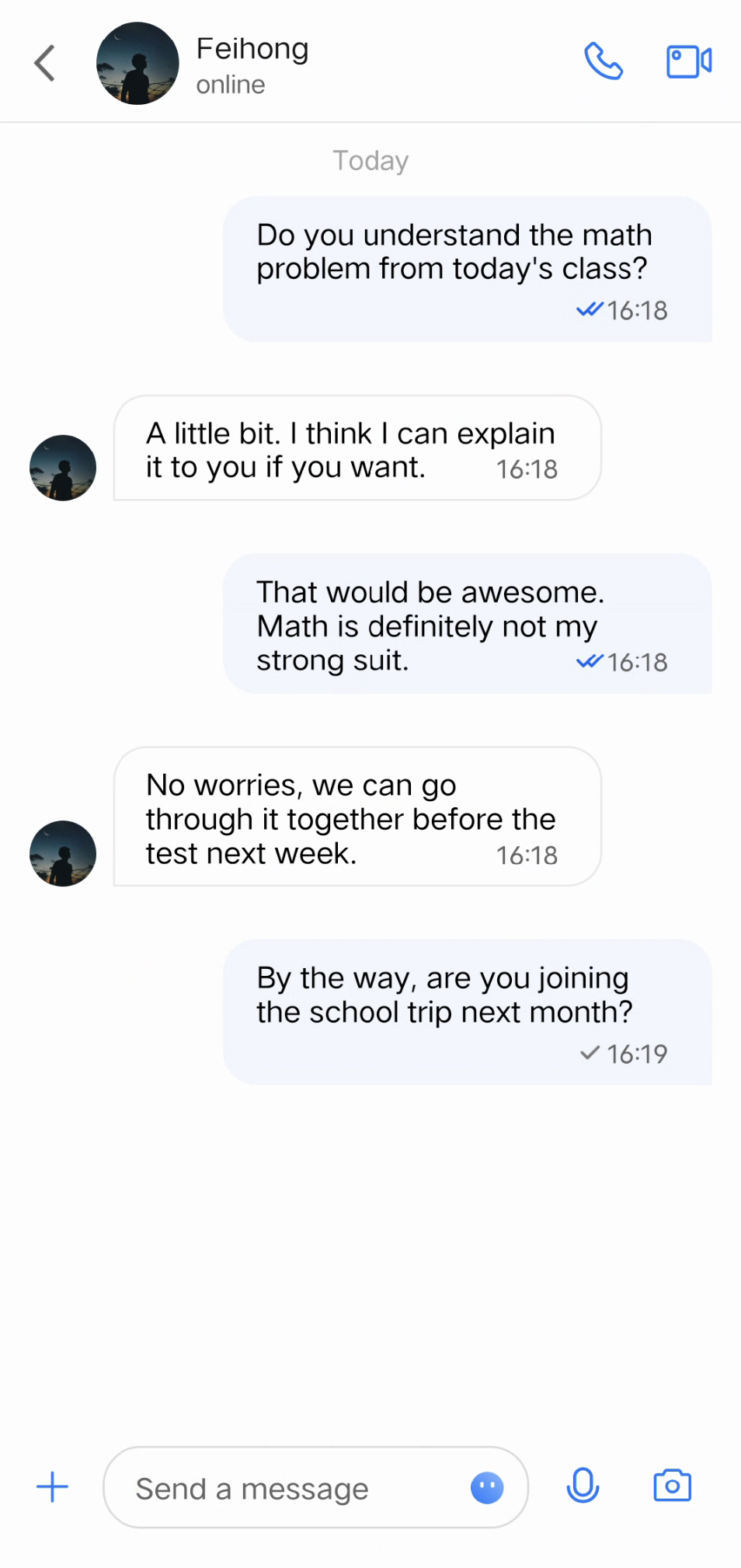Go back using the left chevron
The height and width of the screenshot is (1568, 741).
45,63
